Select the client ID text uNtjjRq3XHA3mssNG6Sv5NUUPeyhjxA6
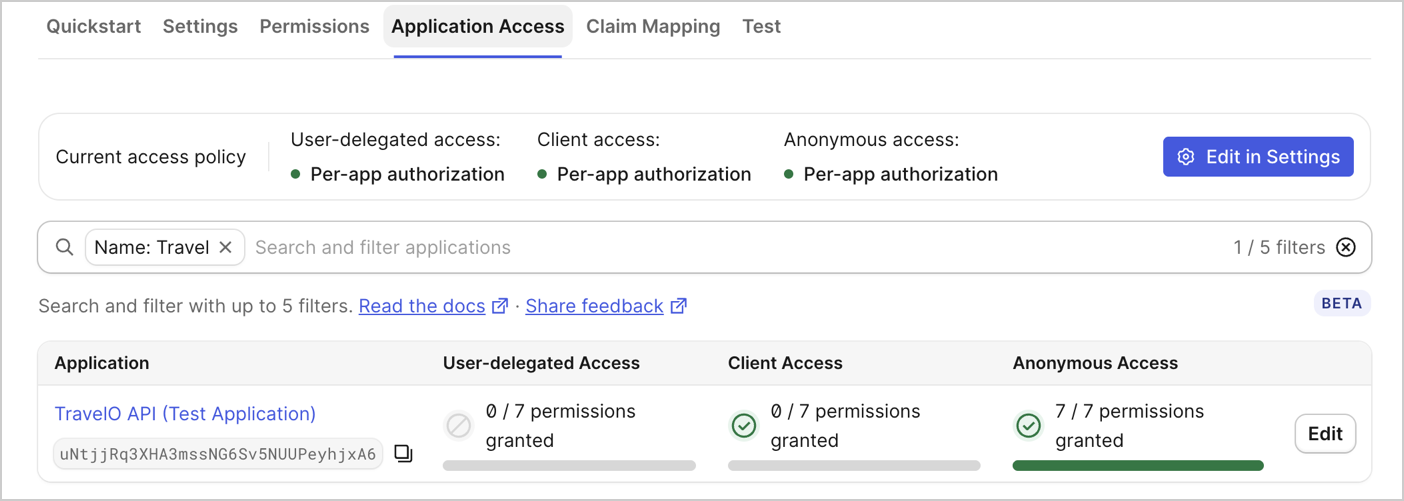The image size is (1404, 501). point(218,454)
